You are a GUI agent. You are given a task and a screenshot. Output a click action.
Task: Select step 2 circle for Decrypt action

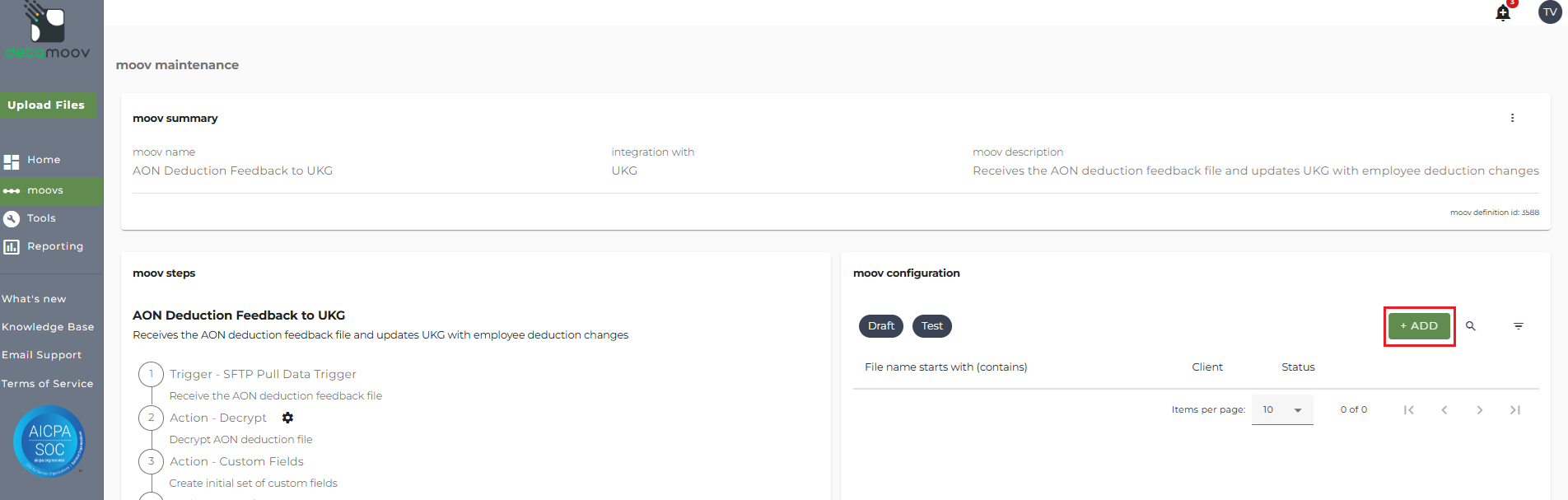point(151,418)
